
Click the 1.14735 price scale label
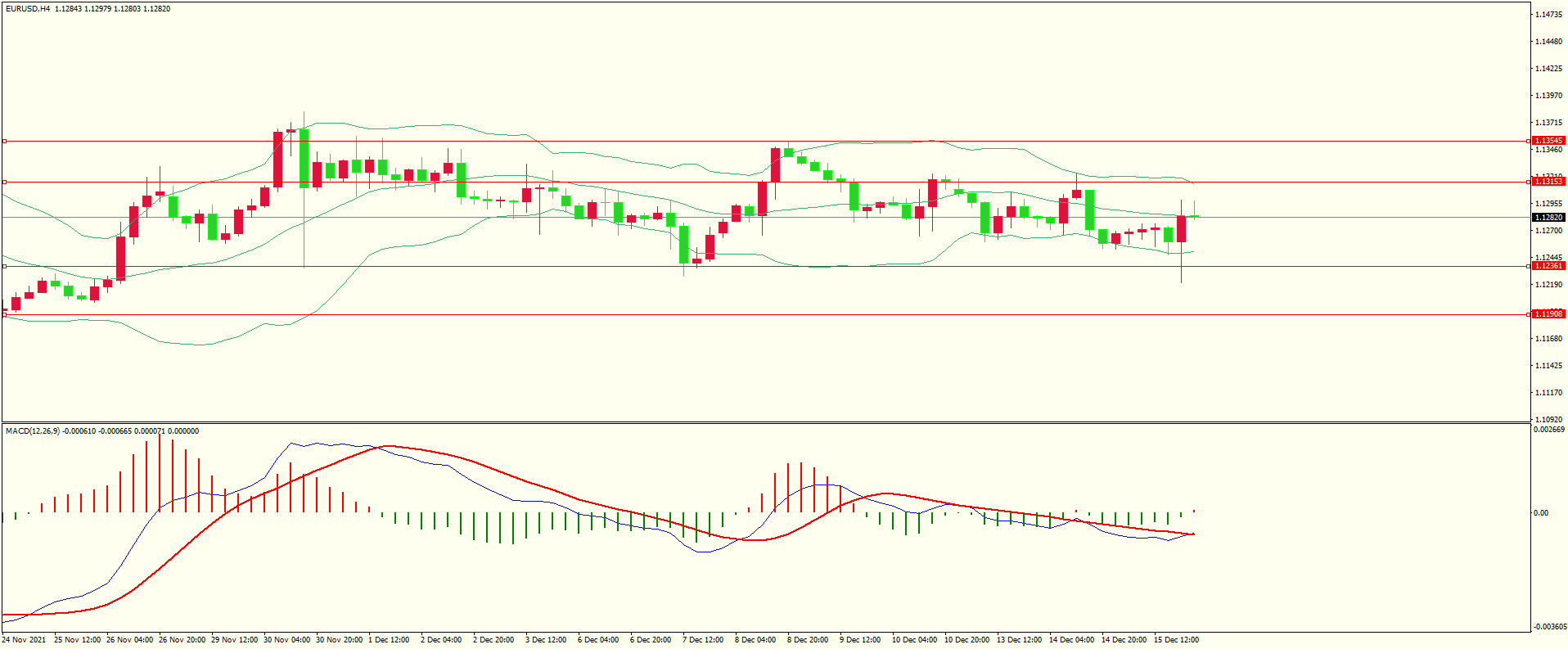pyautogui.click(x=1548, y=15)
